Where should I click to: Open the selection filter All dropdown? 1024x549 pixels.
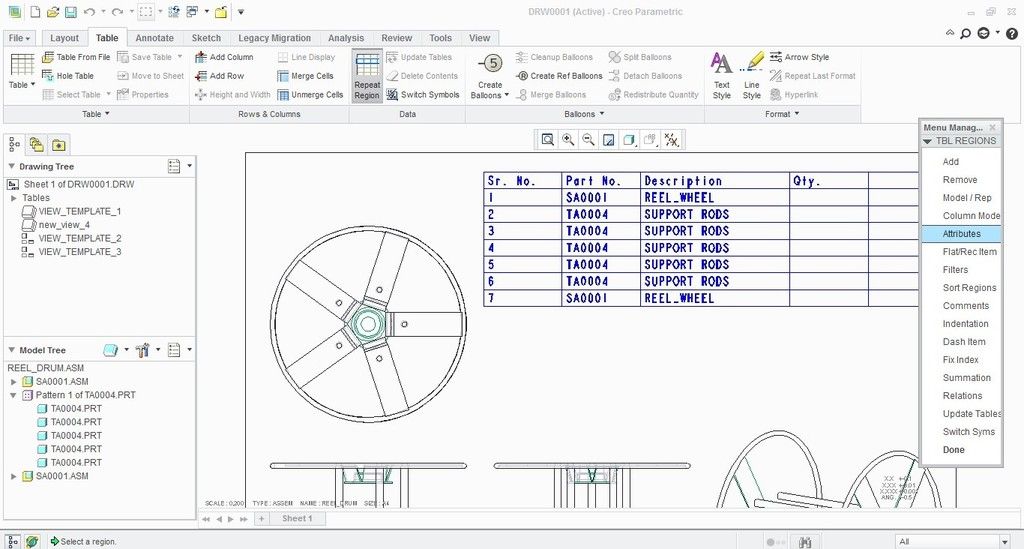(x=1005, y=542)
